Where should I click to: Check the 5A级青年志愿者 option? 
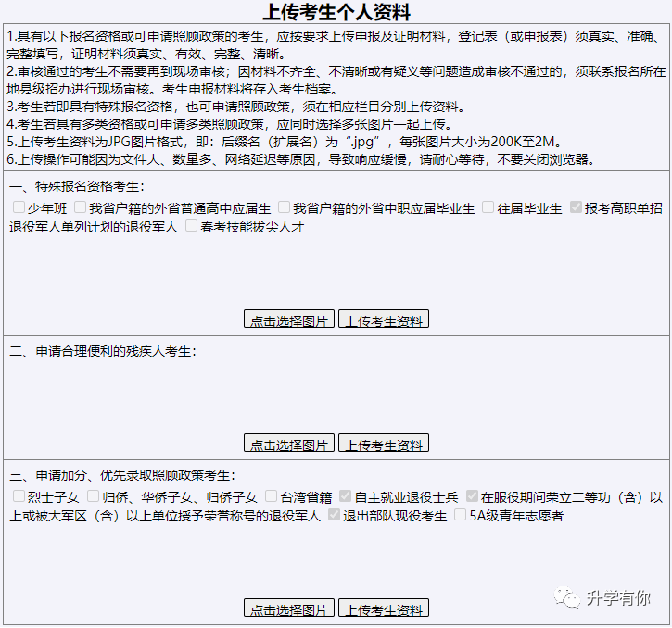[460, 514]
